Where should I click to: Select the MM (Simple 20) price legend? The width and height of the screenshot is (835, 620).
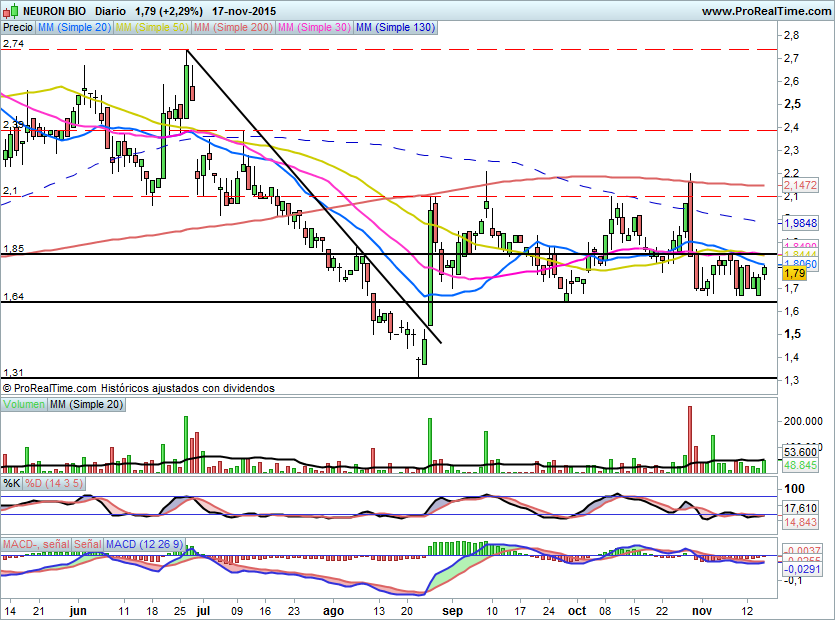click(75, 28)
